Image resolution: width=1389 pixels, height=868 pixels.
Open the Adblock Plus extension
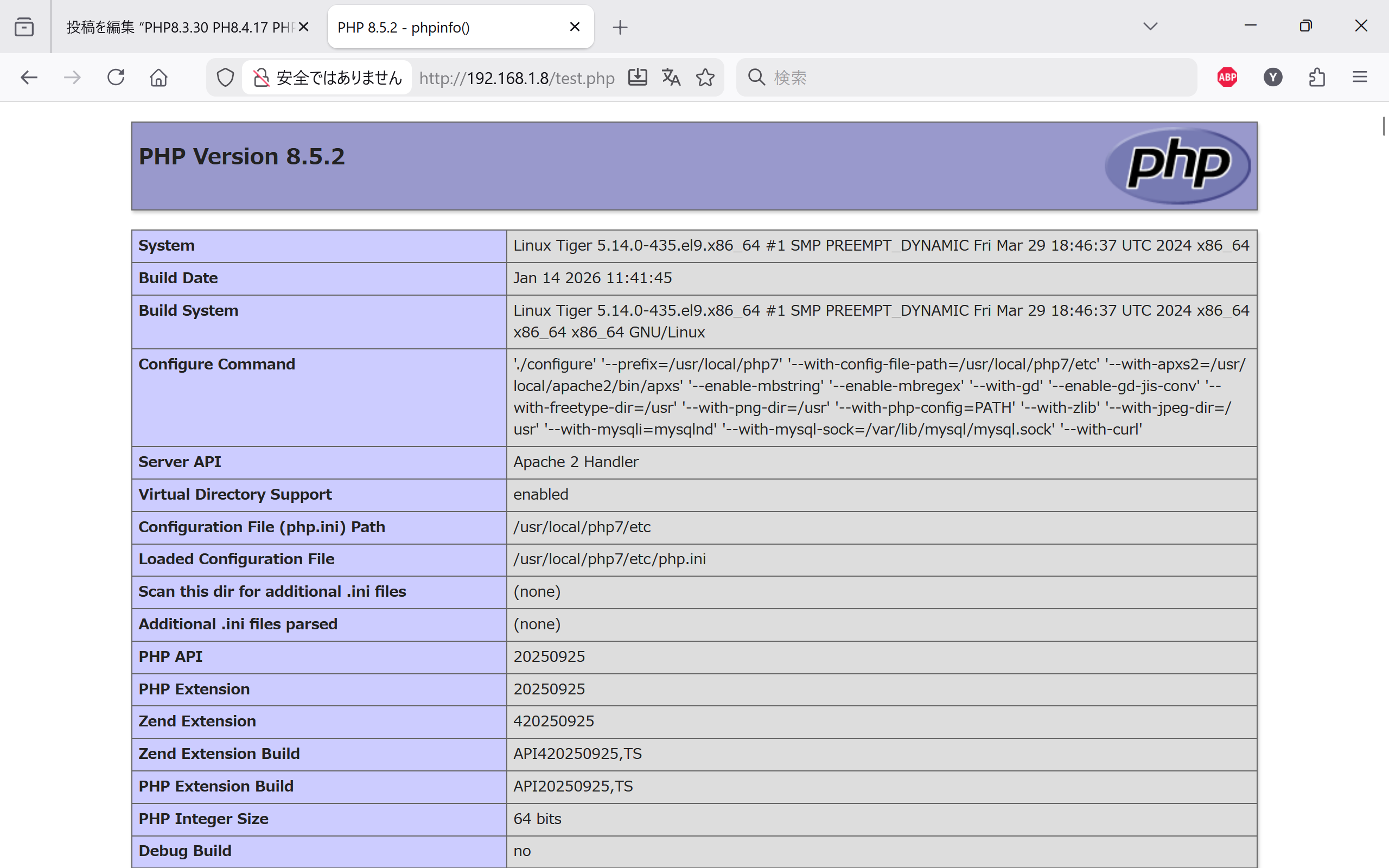tap(1227, 78)
